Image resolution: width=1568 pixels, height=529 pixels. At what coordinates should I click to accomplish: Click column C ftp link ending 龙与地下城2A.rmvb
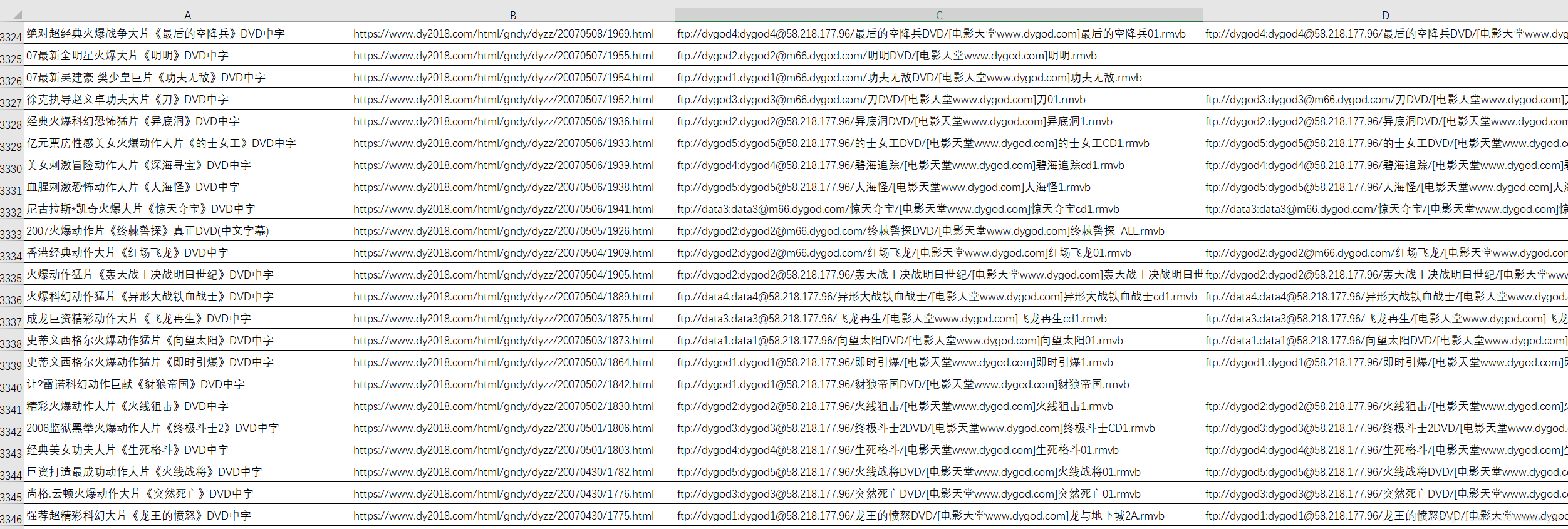pos(921,516)
